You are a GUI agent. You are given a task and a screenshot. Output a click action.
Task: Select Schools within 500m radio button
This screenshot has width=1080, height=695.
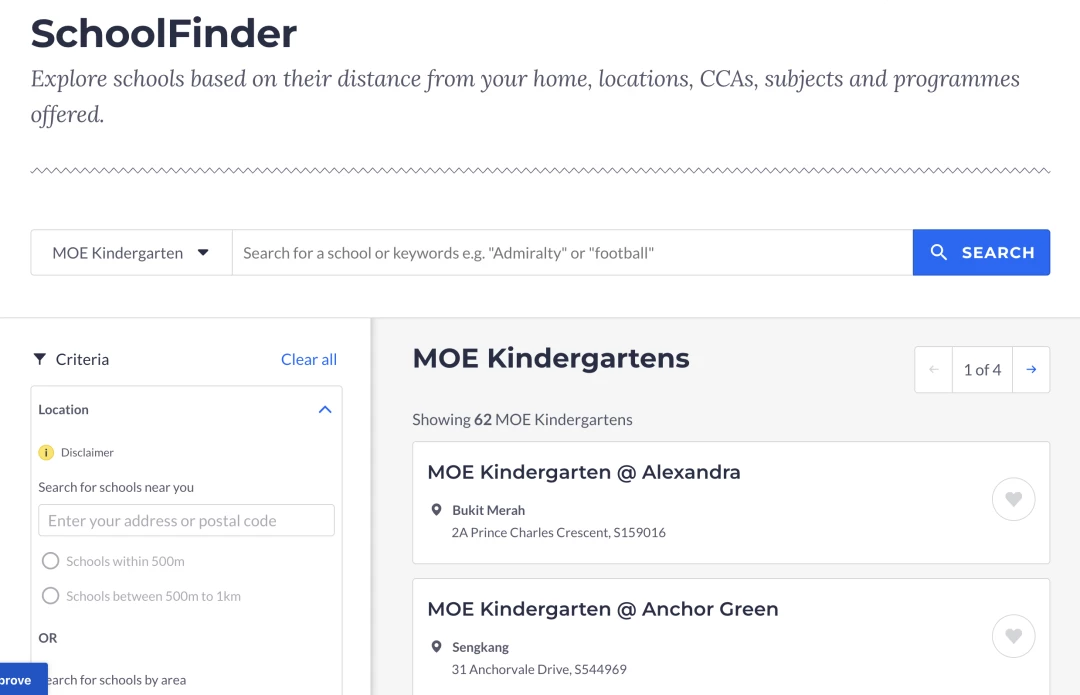click(50, 561)
